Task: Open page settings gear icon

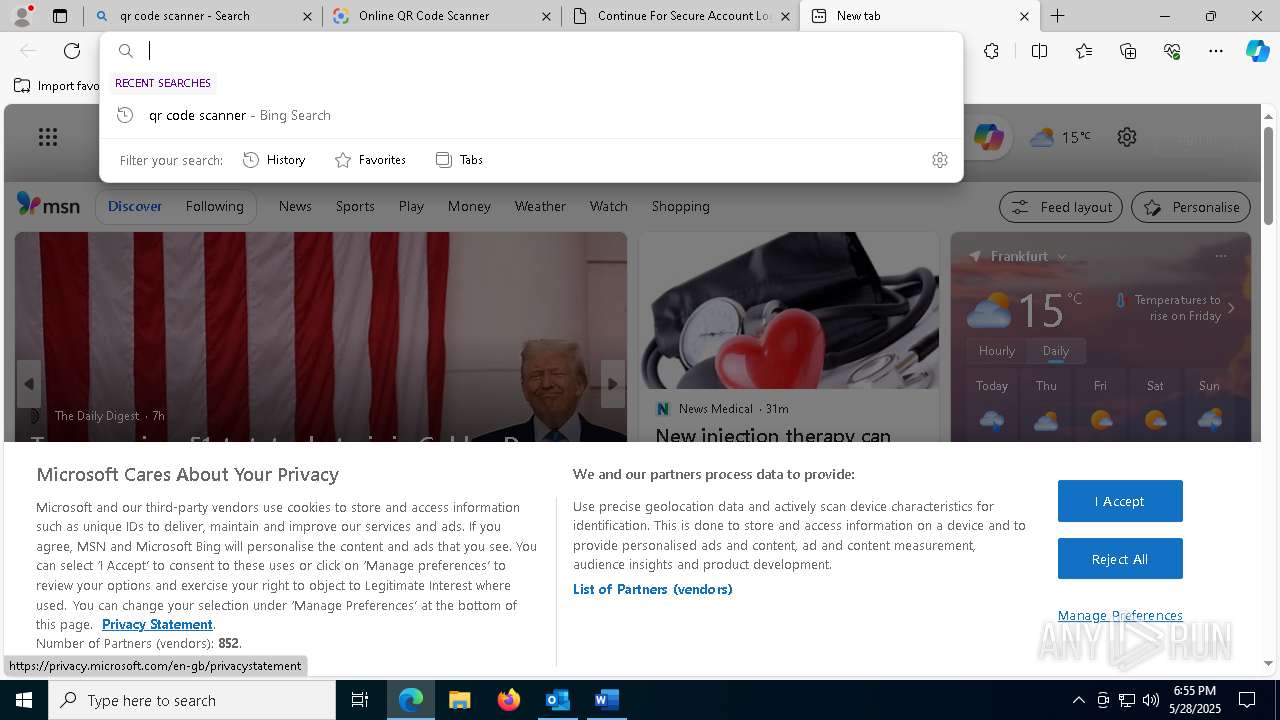Action: click(x=1127, y=137)
